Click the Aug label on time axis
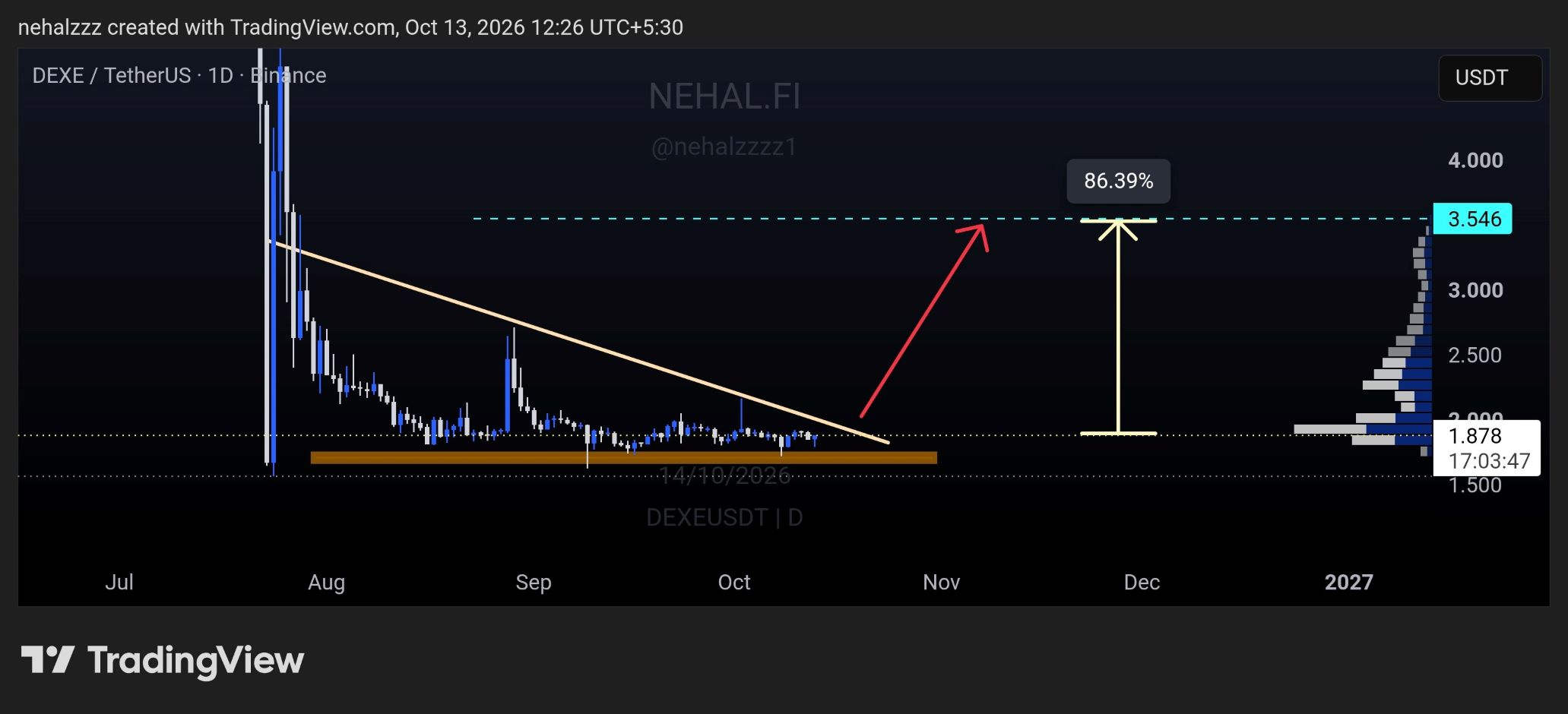Screen dimensions: 1568x714 [327, 582]
